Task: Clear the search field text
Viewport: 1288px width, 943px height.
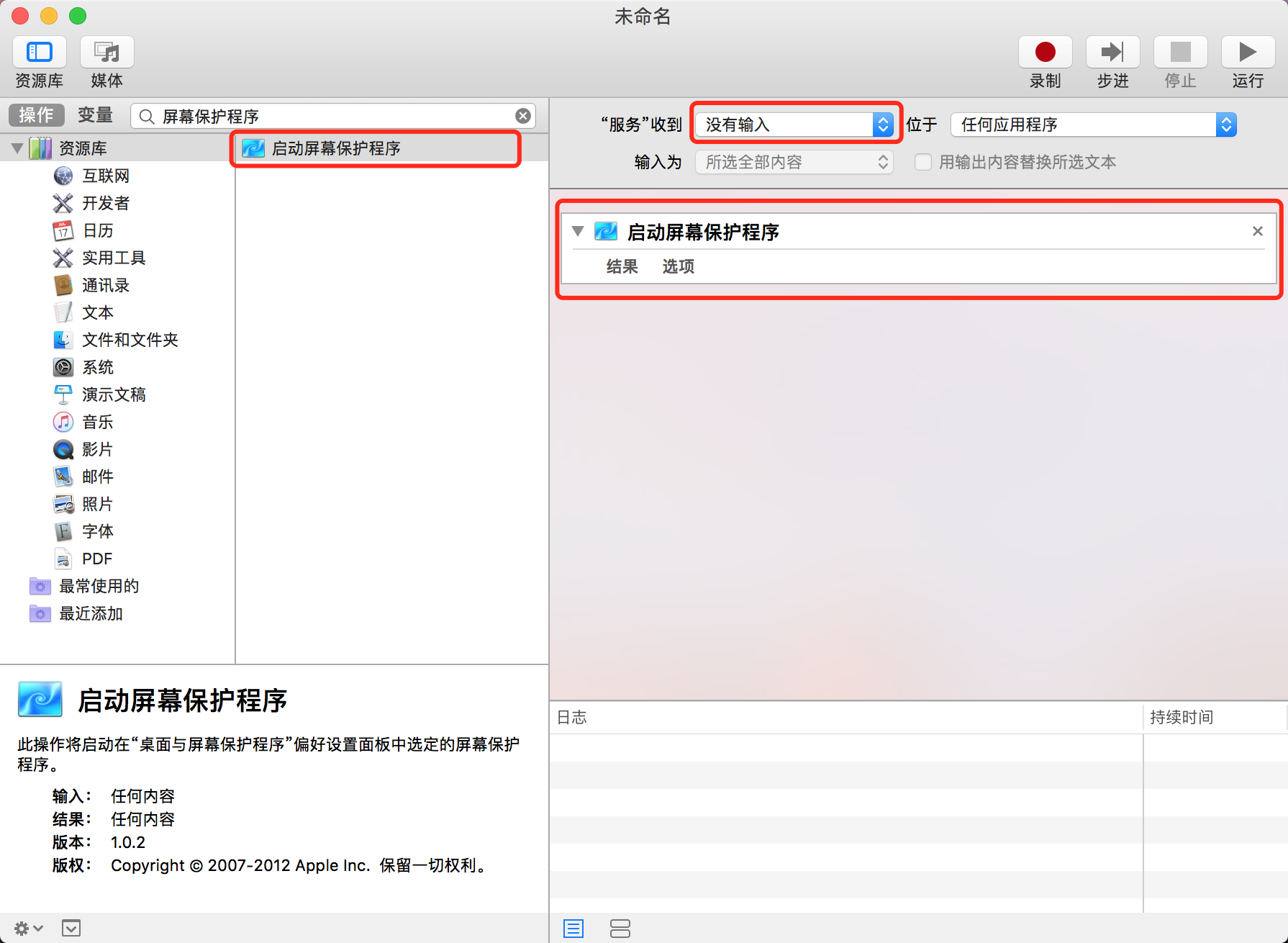Action: pyautogui.click(x=523, y=116)
